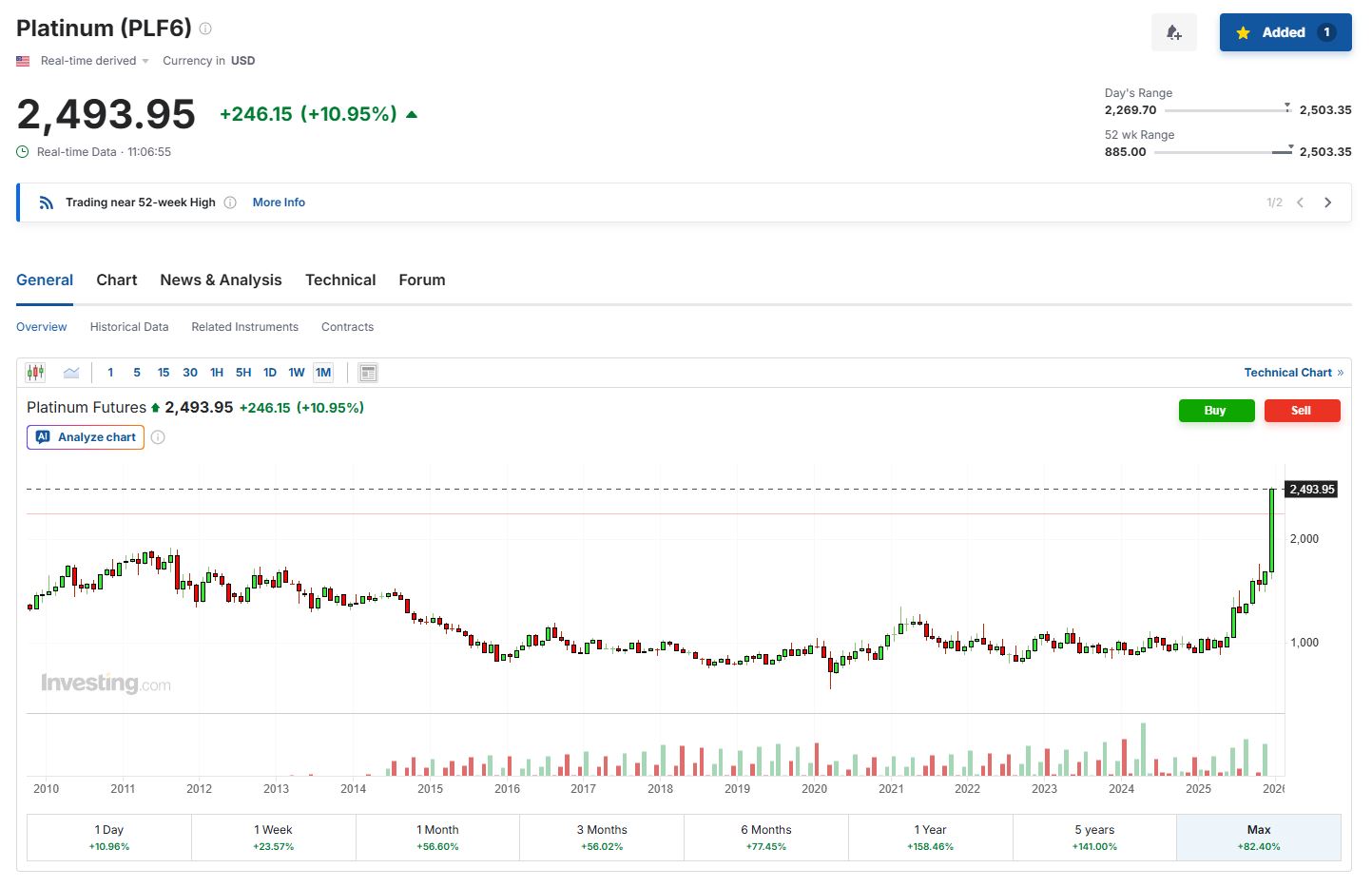The image size is (1372, 887).
Task: Click the Platinum Futures chart title
Action: (87, 408)
